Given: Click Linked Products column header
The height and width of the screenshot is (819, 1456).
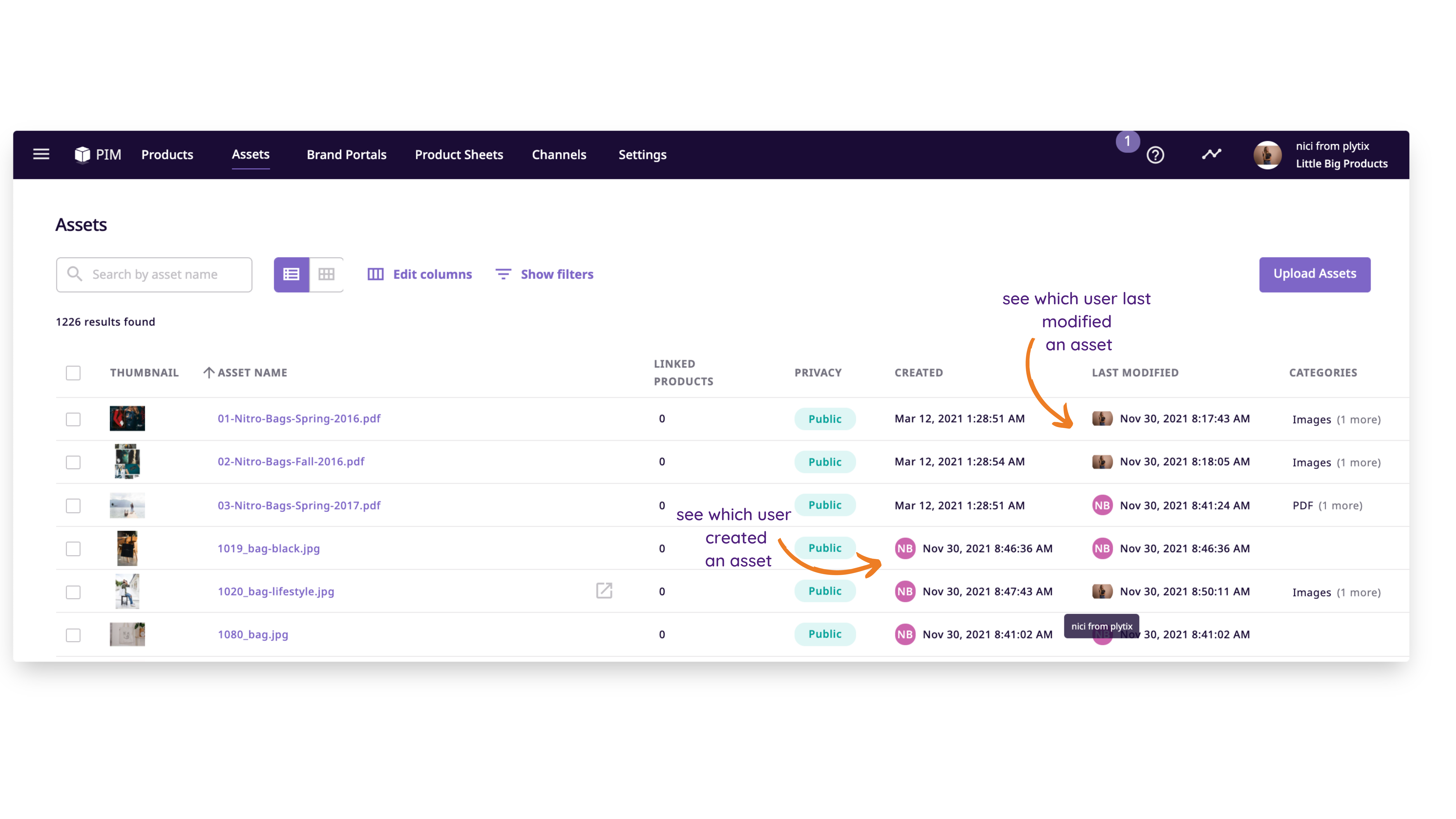Looking at the screenshot, I should (683, 373).
